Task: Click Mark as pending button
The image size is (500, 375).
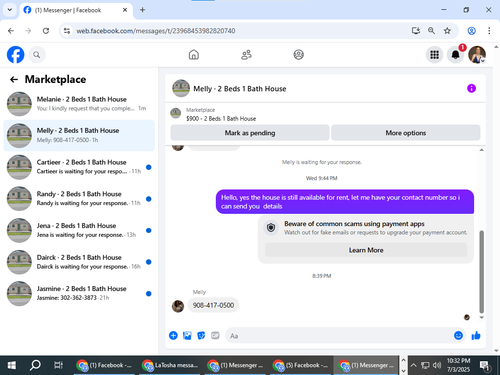Action: point(250,133)
